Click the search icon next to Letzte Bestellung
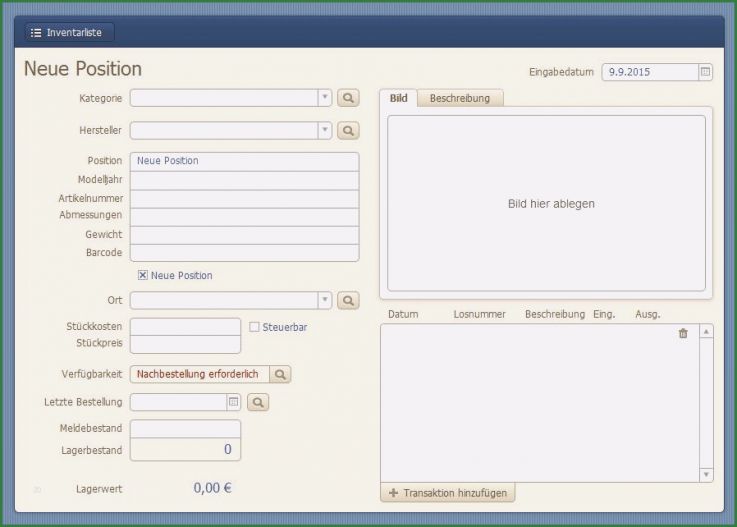This screenshot has width=737, height=527. [258, 402]
